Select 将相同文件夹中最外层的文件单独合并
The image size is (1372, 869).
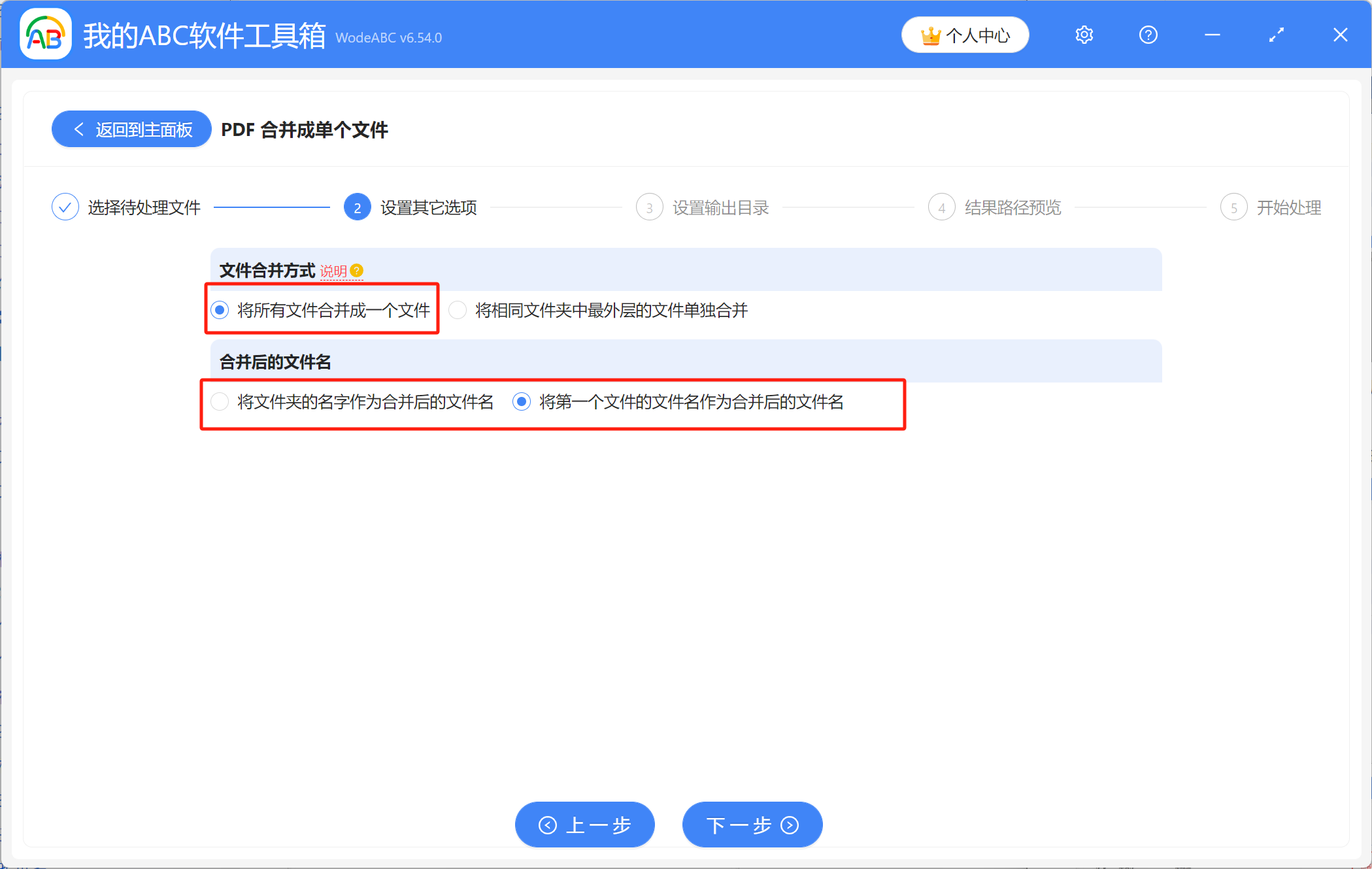pos(457,310)
